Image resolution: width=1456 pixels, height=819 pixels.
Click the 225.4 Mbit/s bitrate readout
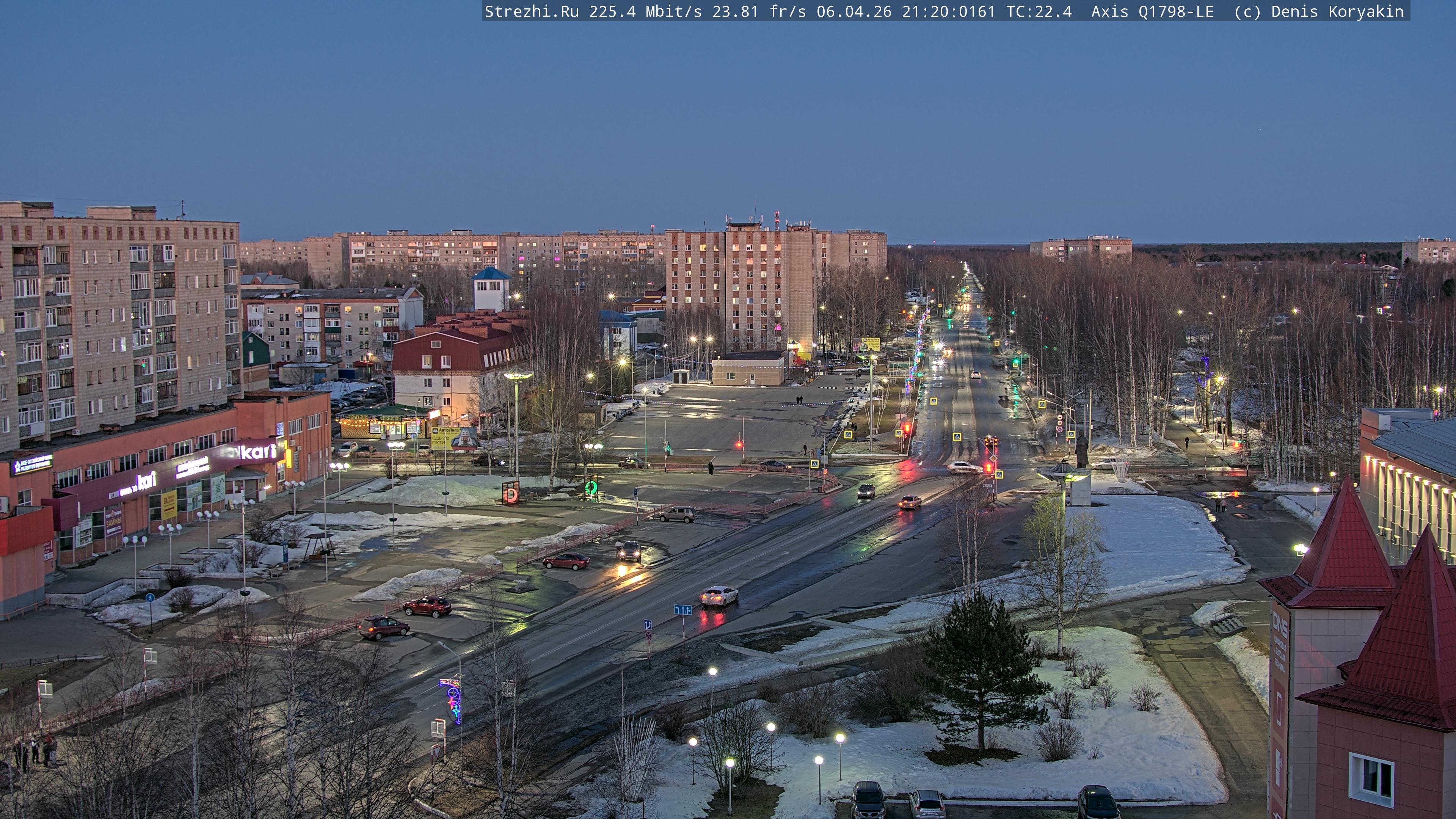tap(645, 11)
